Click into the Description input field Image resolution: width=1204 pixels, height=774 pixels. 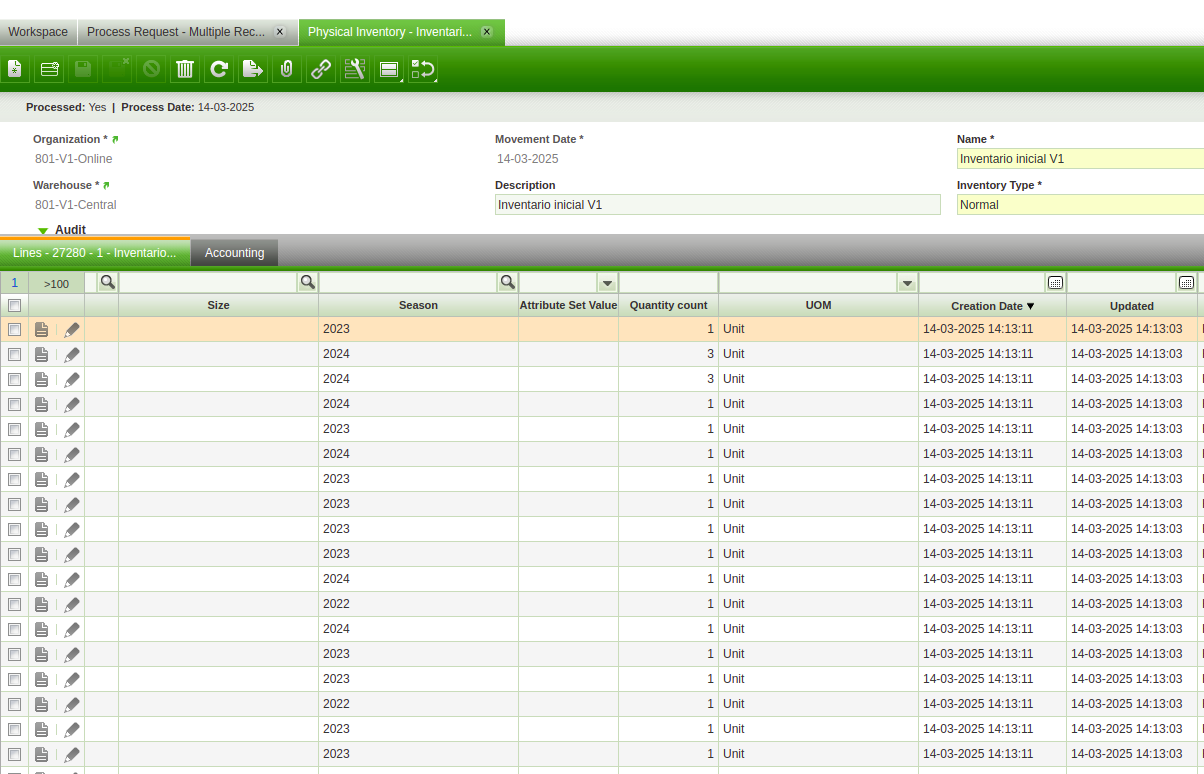point(717,205)
